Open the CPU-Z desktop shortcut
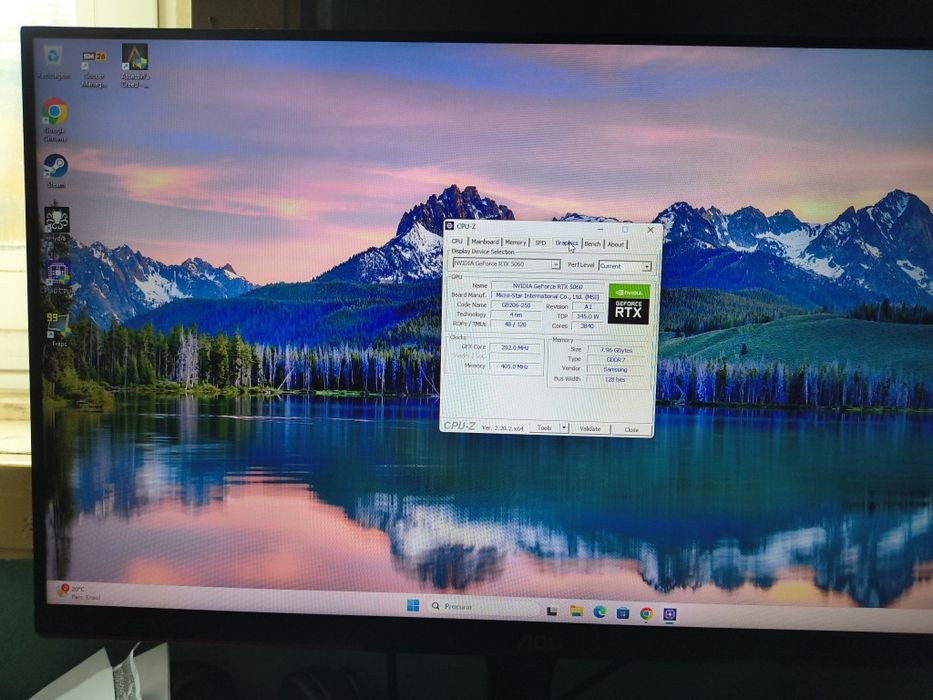The image size is (933, 700). pos(57,277)
